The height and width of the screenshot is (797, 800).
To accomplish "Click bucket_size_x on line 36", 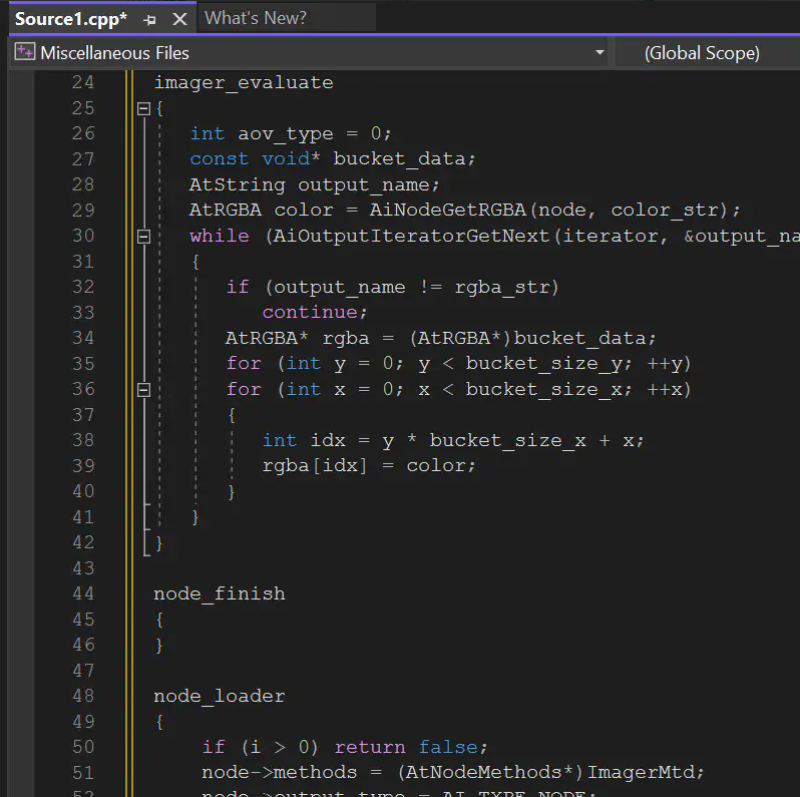I will click(x=544, y=390).
